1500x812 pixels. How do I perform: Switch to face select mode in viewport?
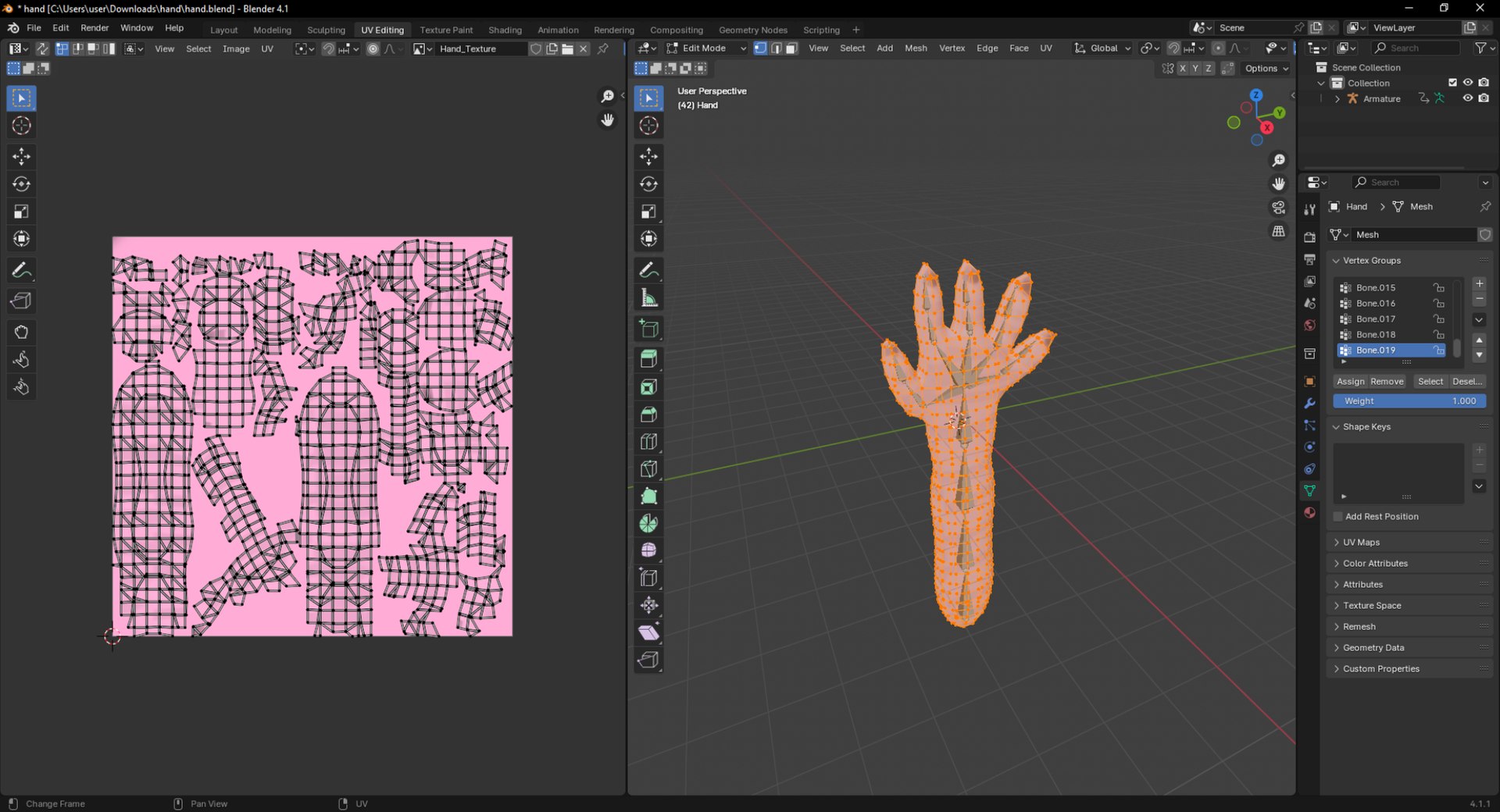coord(791,48)
